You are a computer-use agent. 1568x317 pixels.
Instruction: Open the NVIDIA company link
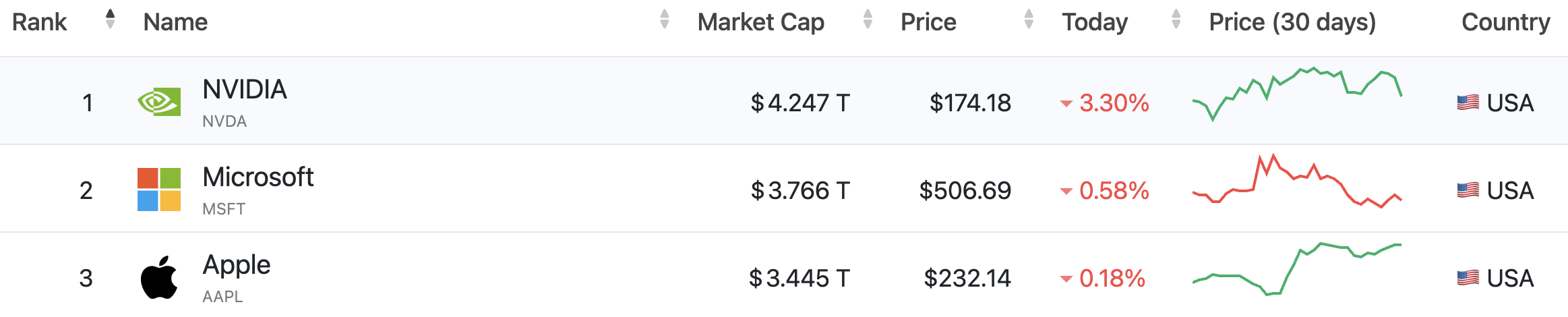coord(245,90)
